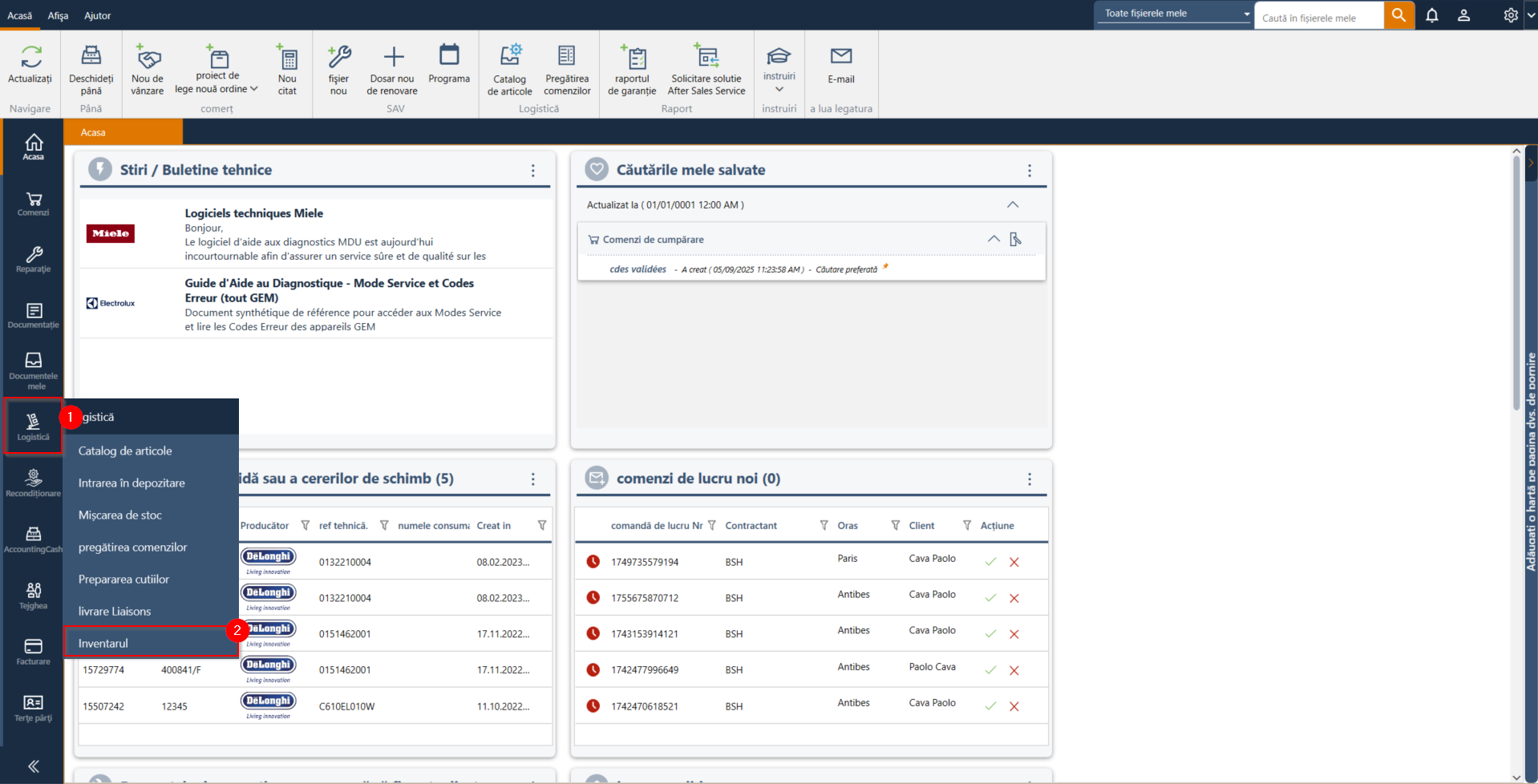
Task: Open Solicitare soluție After Sales Service
Action: pos(706,69)
